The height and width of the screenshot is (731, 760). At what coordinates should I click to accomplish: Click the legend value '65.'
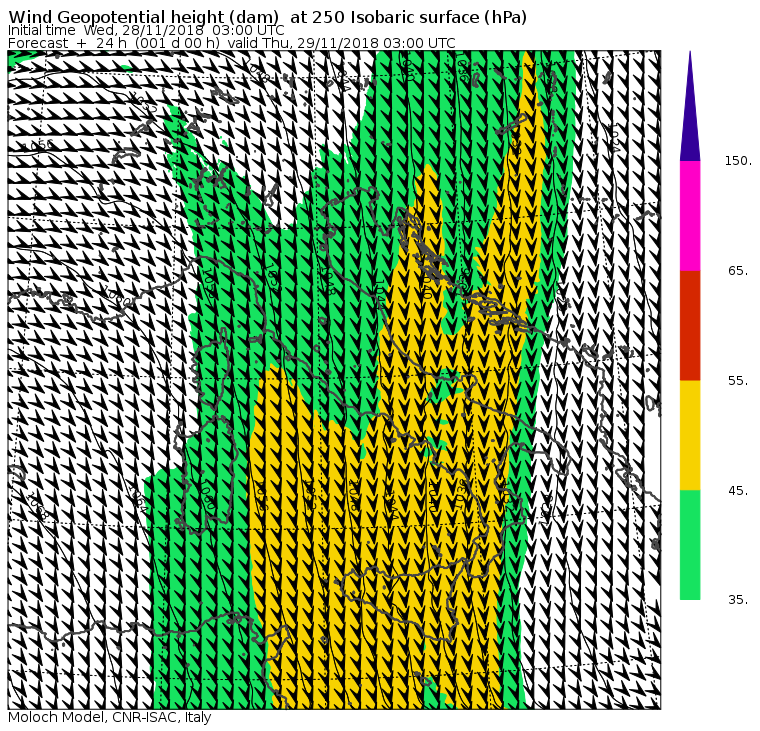pyautogui.click(x=738, y=271)
